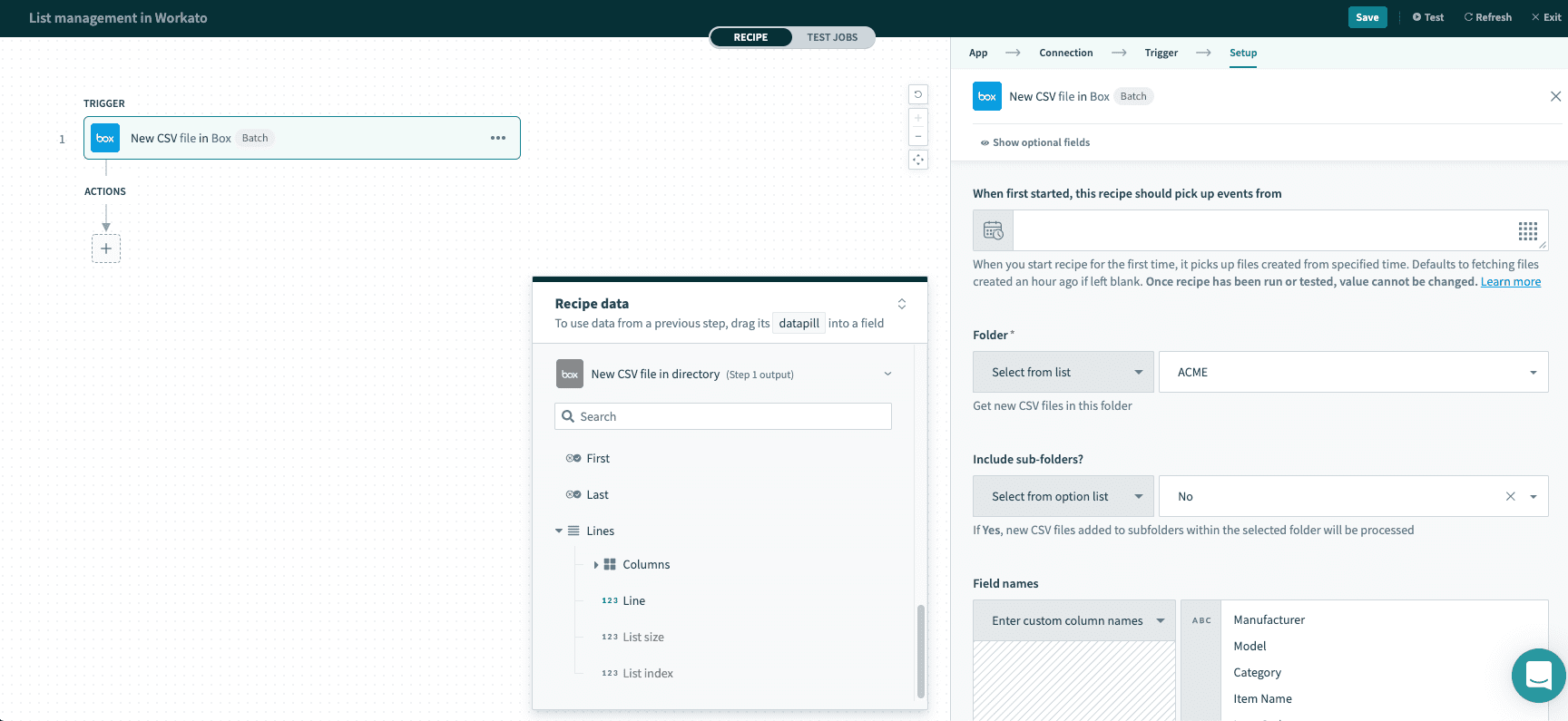Go to the App tab
Image resolution: width=1568 pixels, height=721 pixels.
point(978,53)
